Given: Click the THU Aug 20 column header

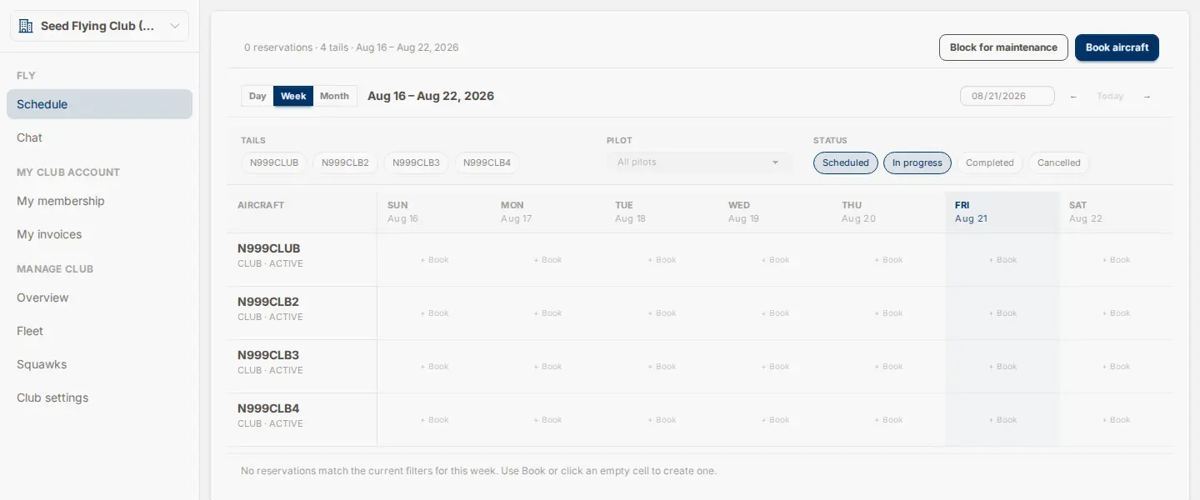Looking at the screenshot, I should click(889, 211).
